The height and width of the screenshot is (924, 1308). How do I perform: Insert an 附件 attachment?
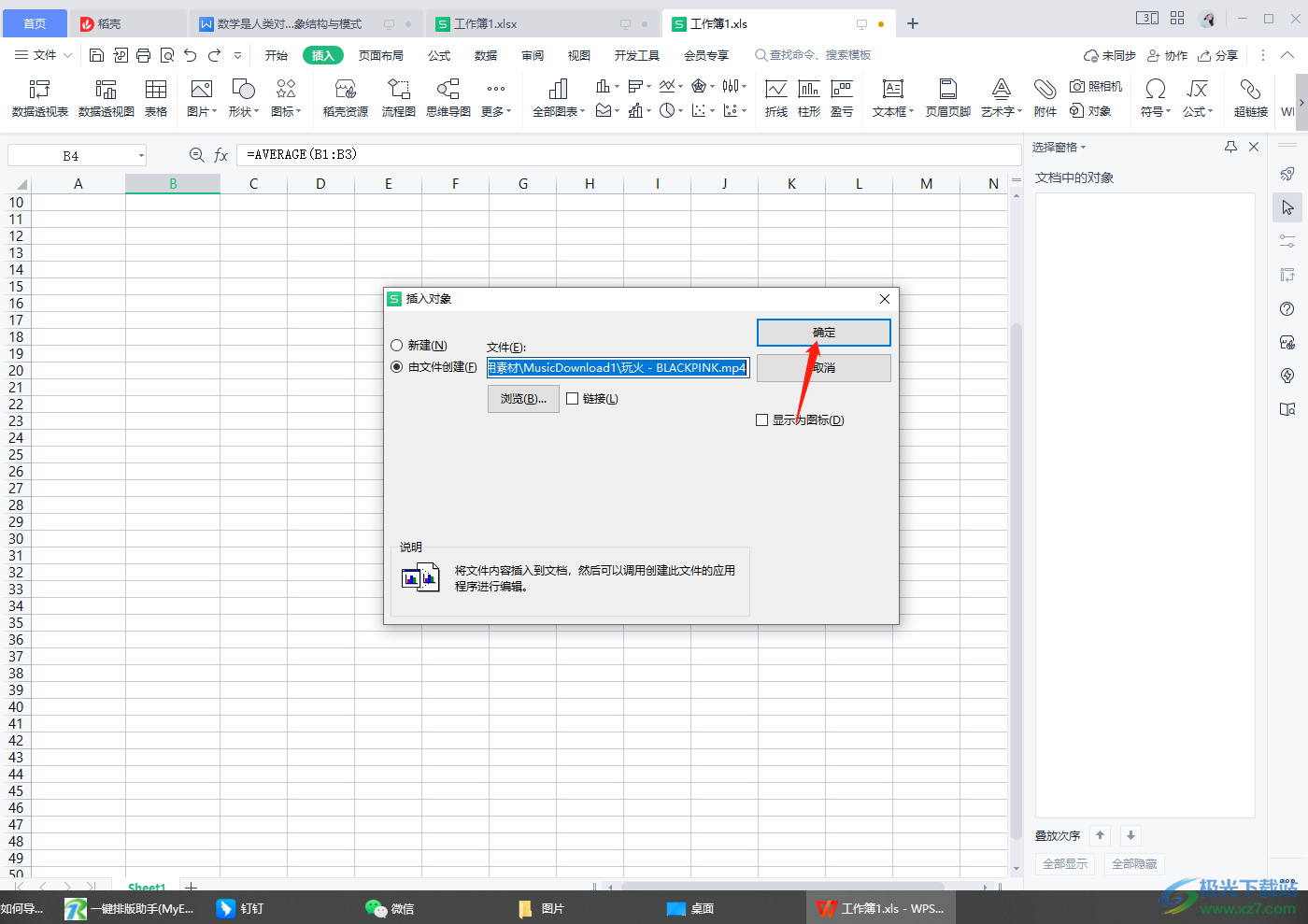point(1045,98)
